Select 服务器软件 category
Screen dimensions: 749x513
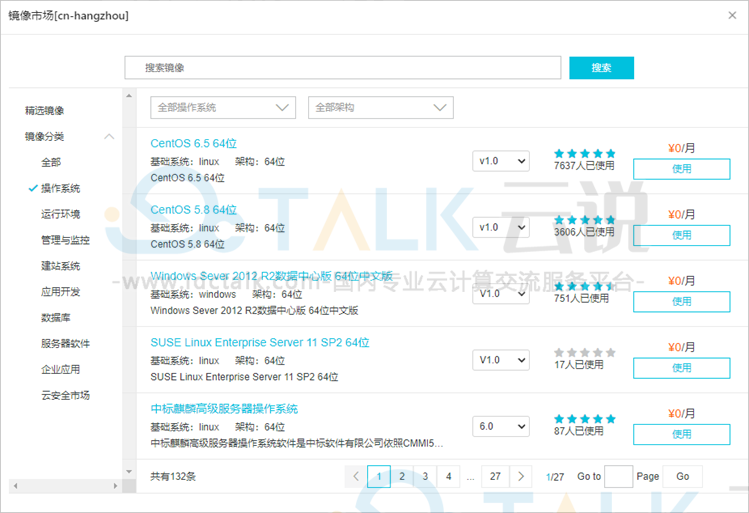point(65,343)
